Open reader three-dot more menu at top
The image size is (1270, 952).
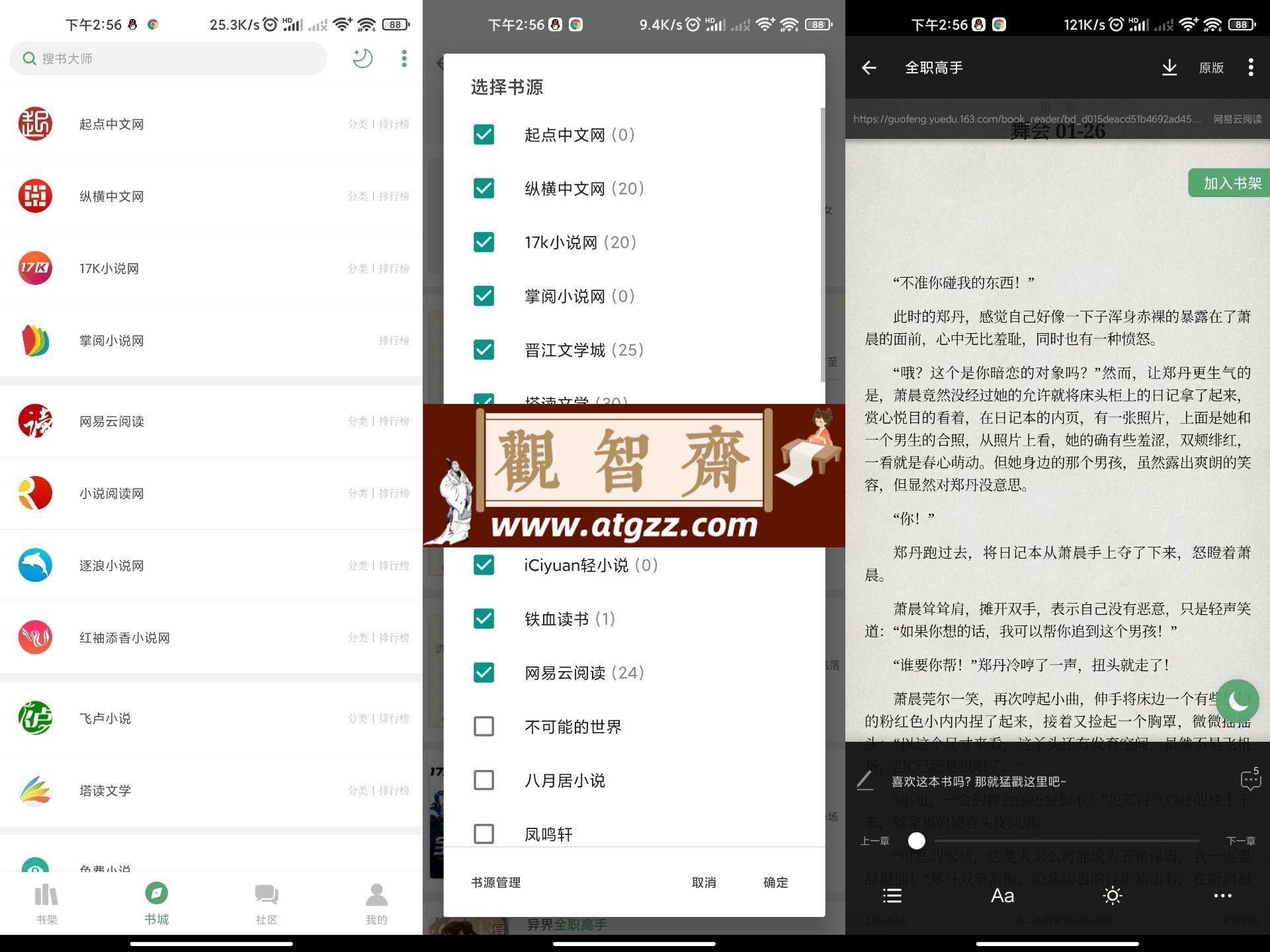[x=1250, y=67]
